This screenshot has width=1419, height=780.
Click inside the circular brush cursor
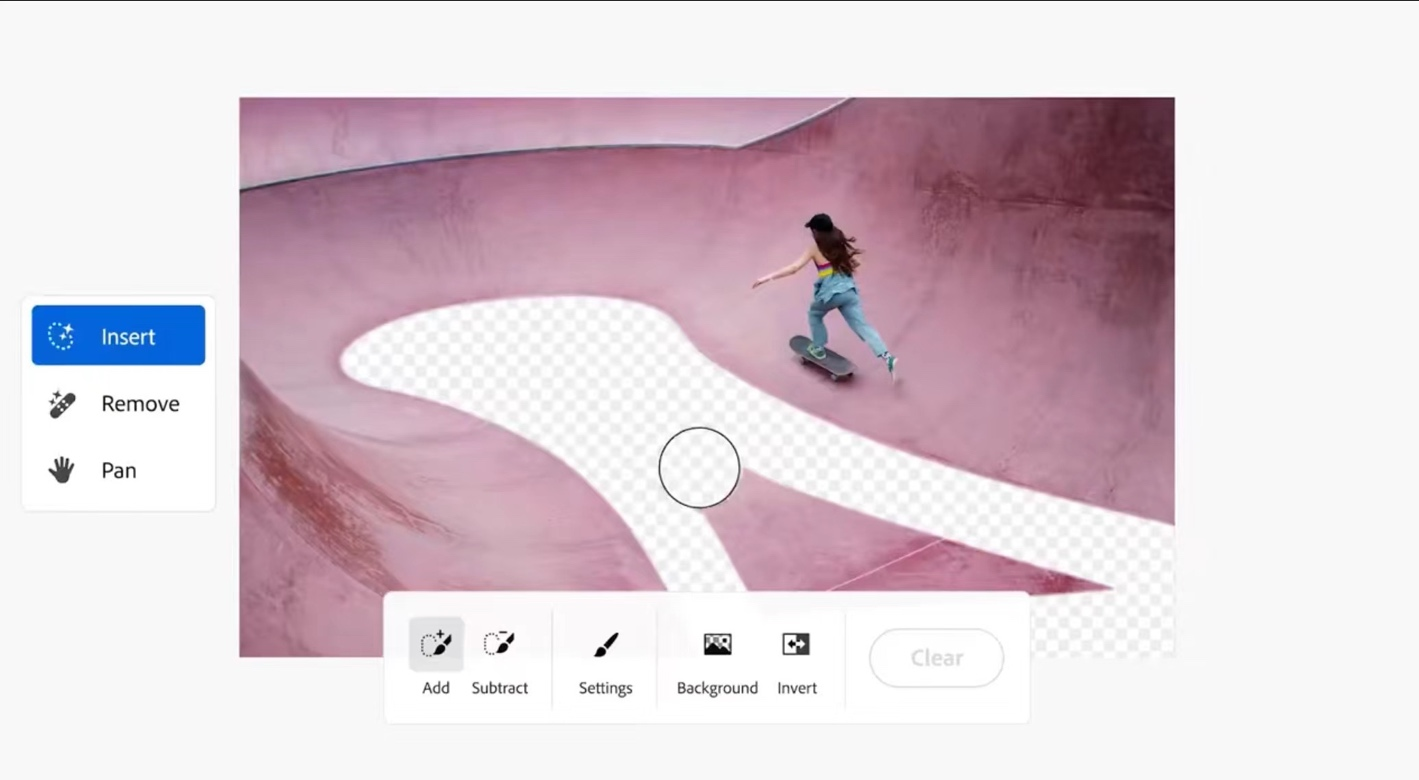tap(699, 468)
